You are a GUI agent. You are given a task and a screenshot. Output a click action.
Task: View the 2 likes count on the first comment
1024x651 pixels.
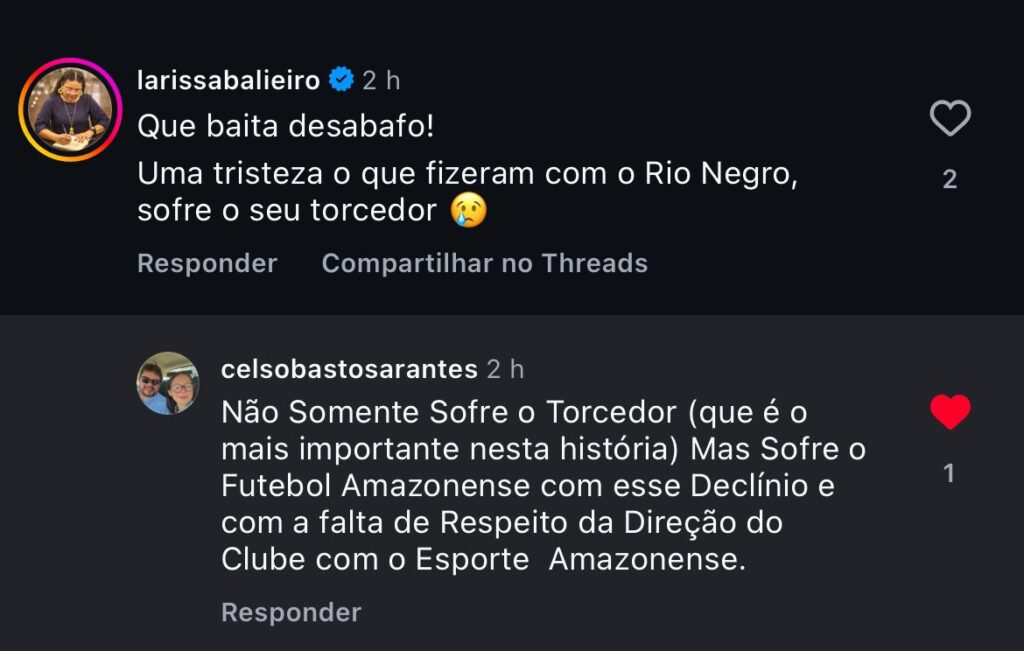click(949, 180)
